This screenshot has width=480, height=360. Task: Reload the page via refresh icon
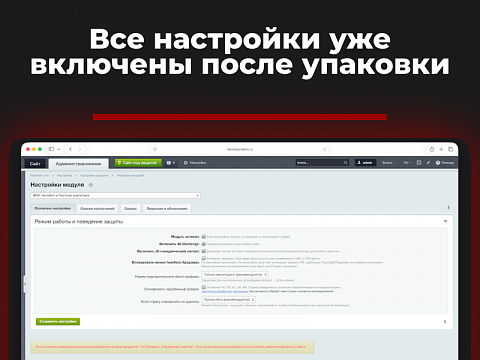[324, 149]
